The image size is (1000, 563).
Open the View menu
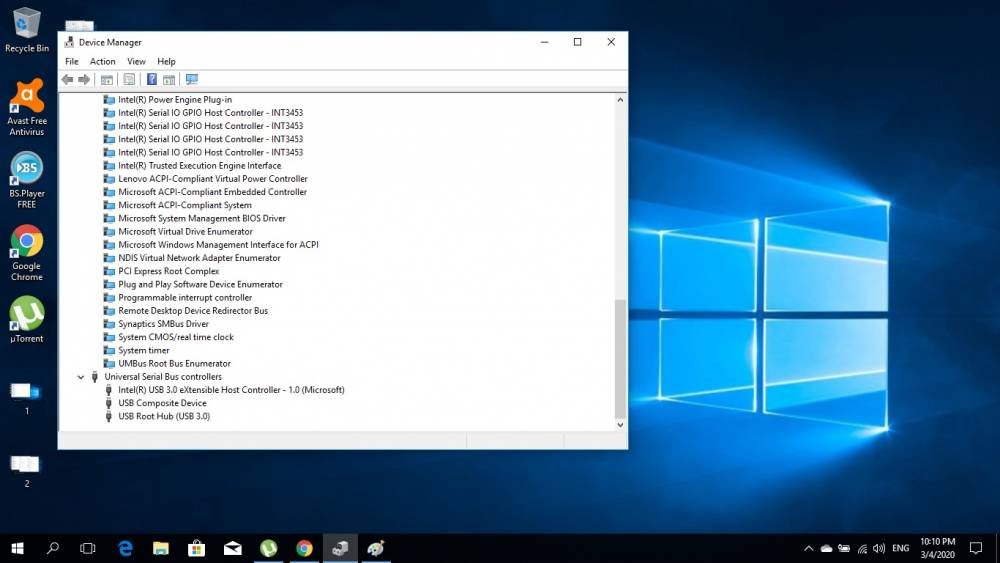[x=136, y=62]
